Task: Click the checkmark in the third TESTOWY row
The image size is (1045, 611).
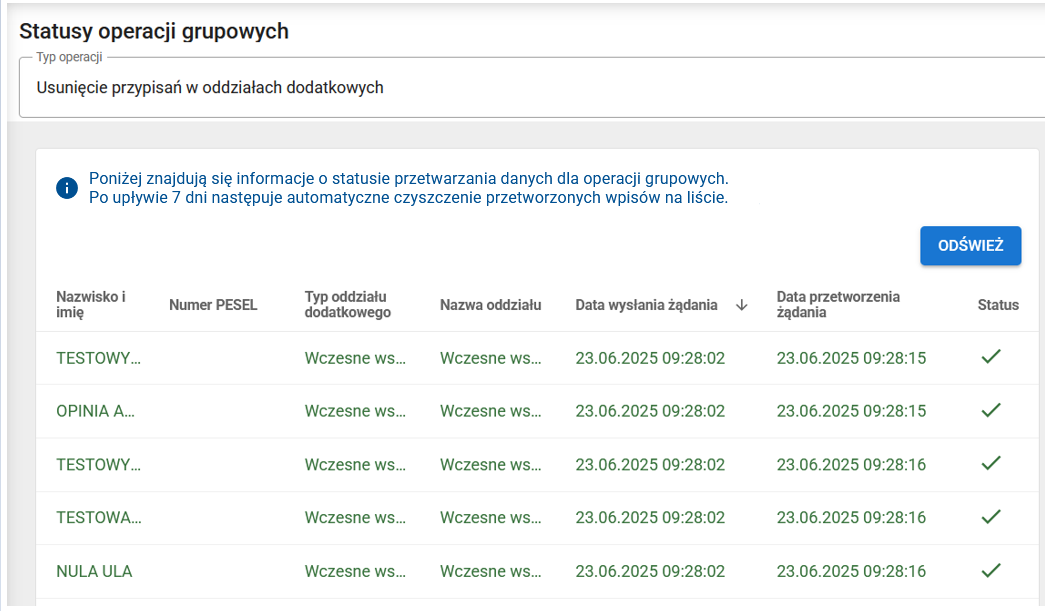Action: coord(990,464)
